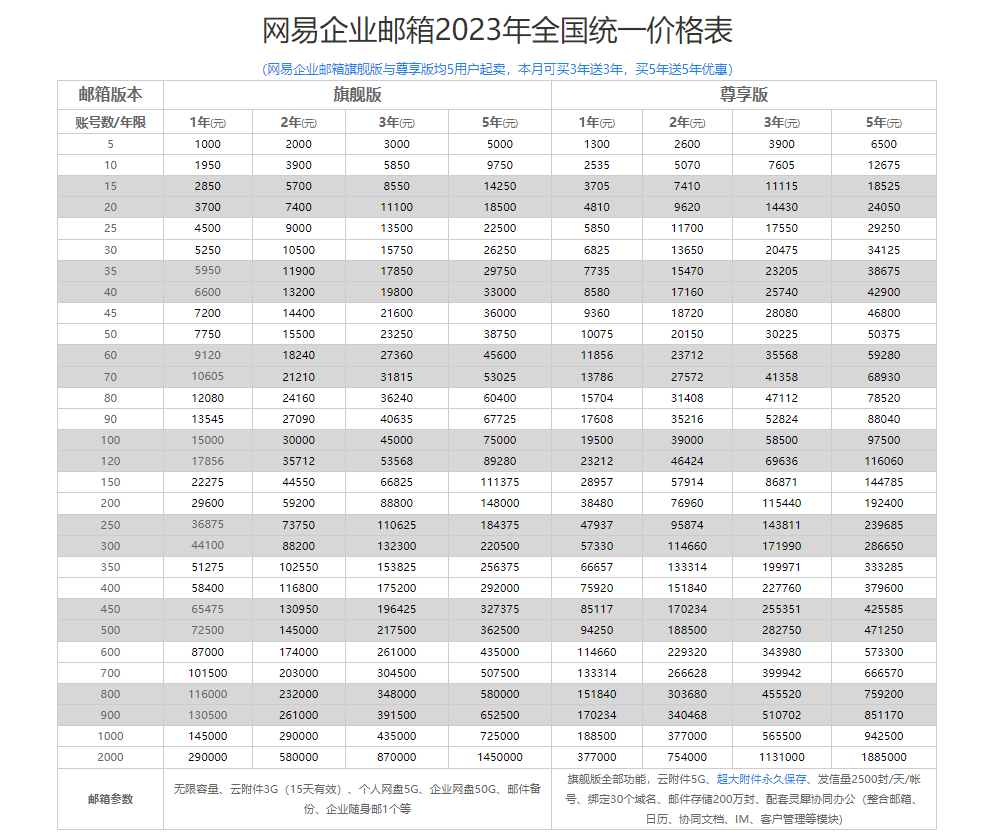Click the 尊享版 5-year price 6500
Viewport: 981px width, 835px height.
point(883,144)
